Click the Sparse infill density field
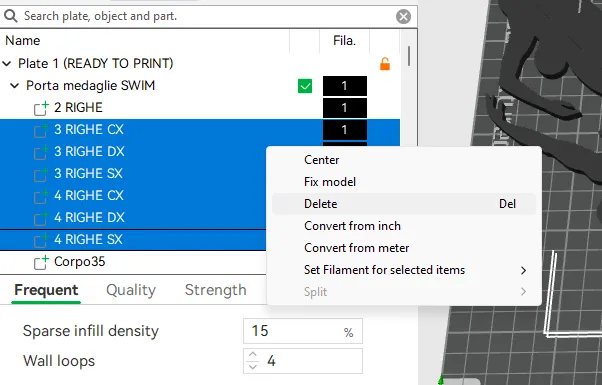602x385 pixels. click(x=303, y=331)
